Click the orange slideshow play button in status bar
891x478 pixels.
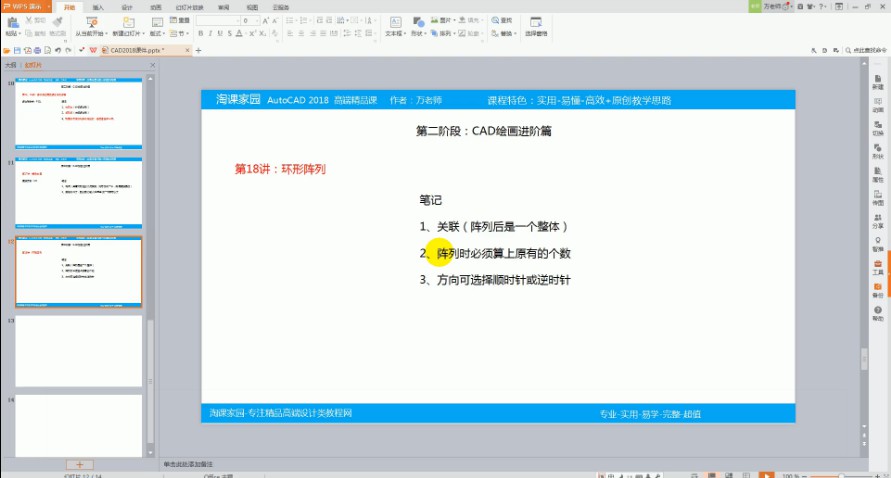[x=766, y=475]
